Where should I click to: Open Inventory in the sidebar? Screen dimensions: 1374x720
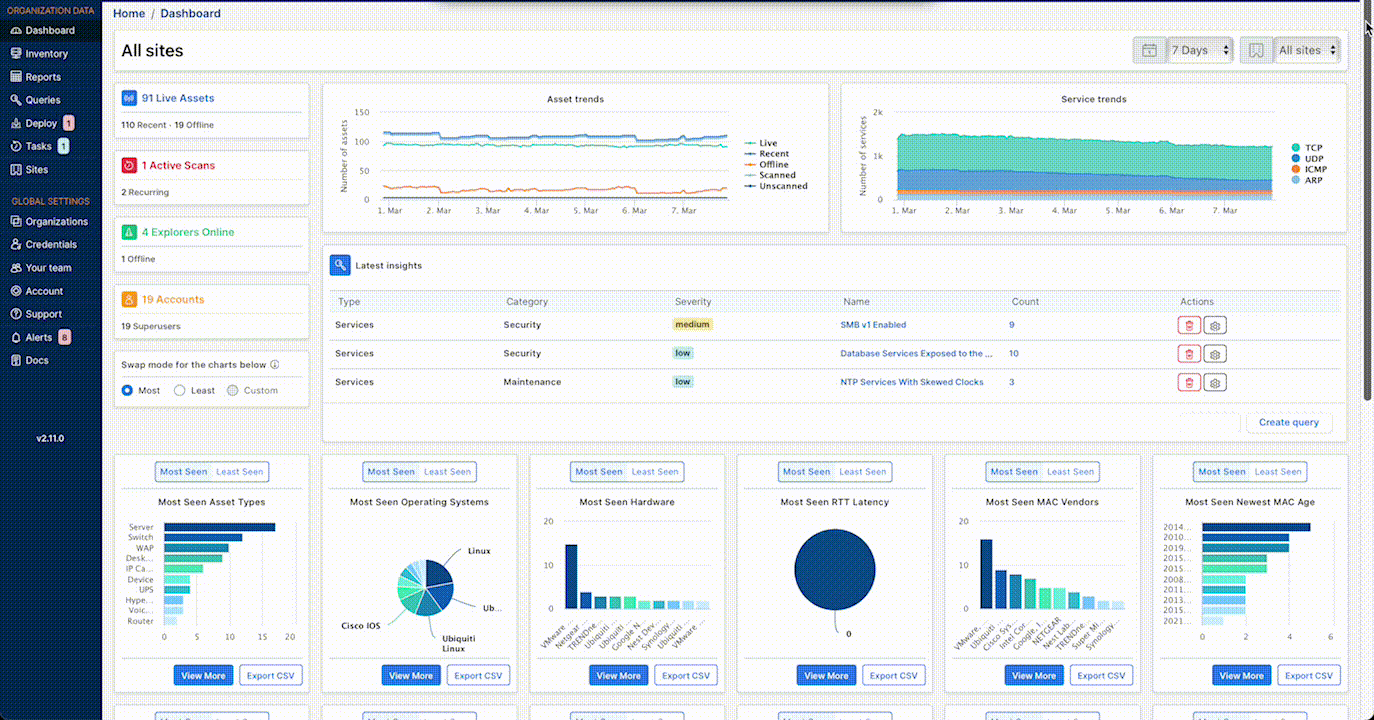pyautogui.click(x=46, y=54)
